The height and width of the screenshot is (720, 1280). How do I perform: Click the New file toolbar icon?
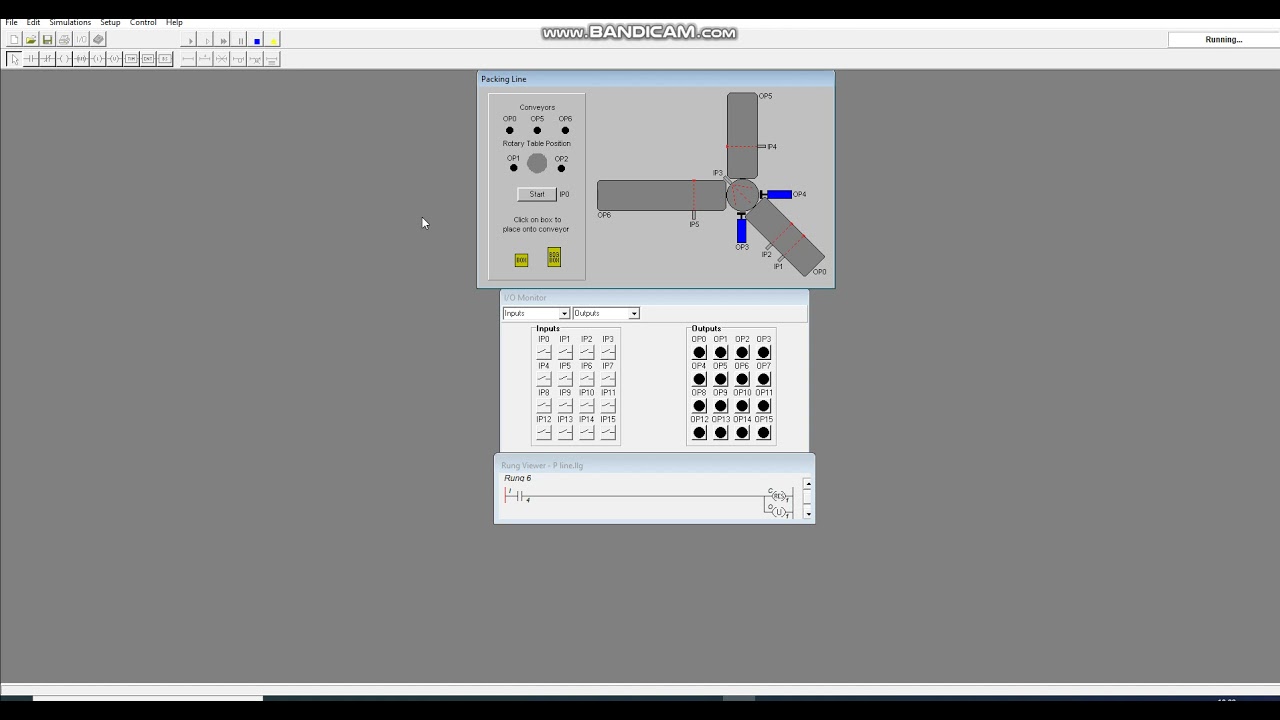click(14, 40)
